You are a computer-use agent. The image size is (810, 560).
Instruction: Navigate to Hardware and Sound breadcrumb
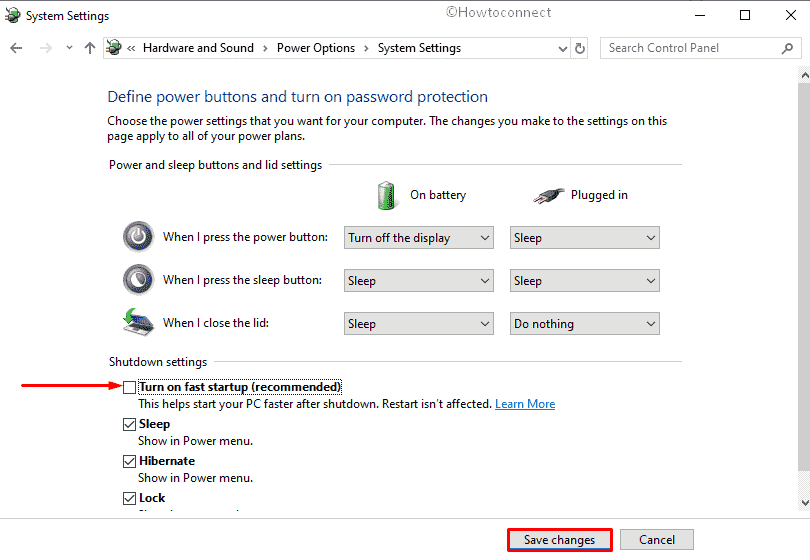198,48
